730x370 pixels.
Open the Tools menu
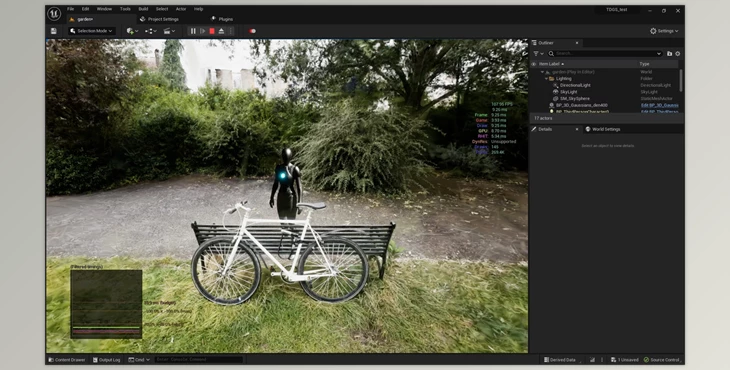125,9
